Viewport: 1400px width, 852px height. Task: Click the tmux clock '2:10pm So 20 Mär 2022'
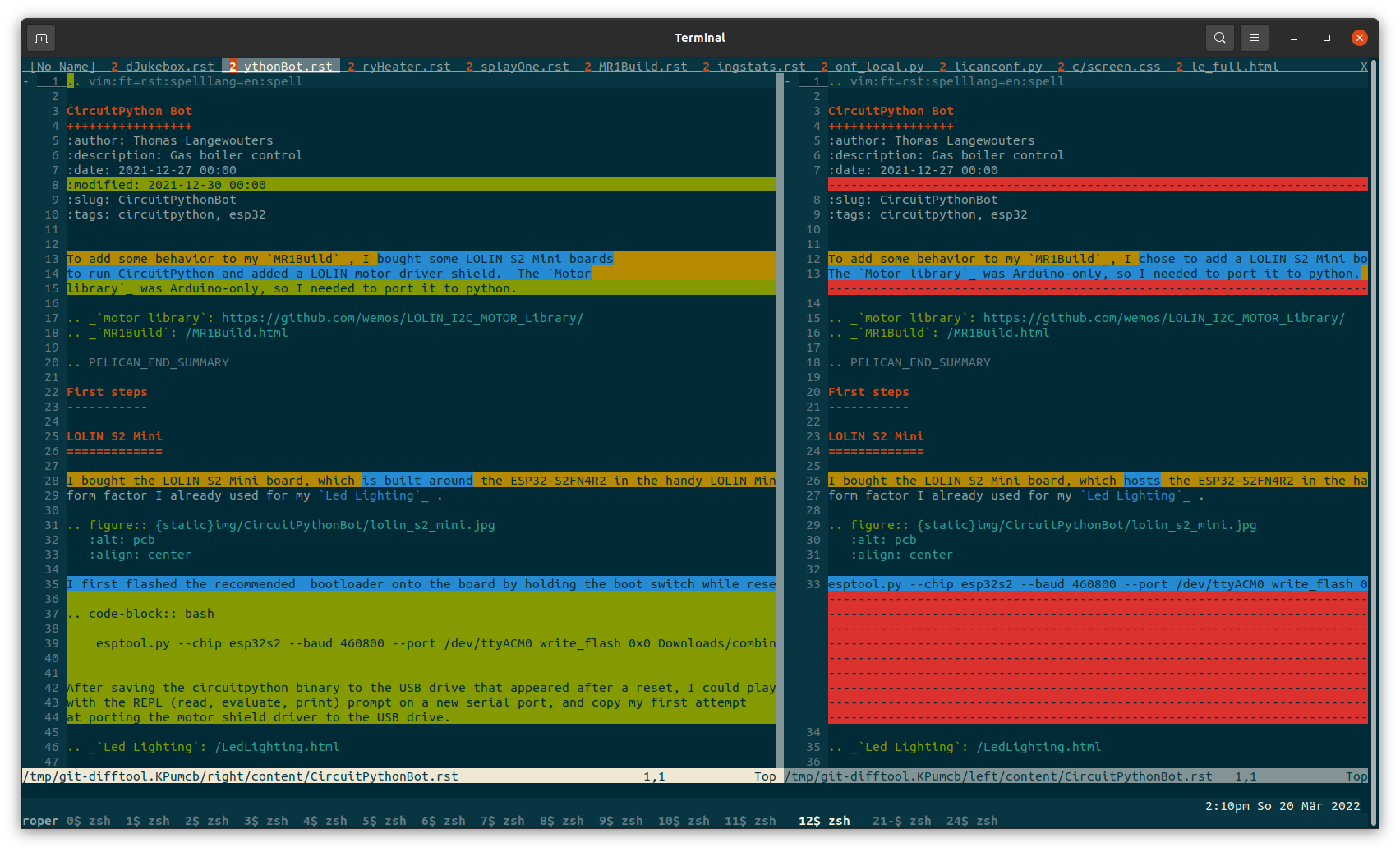pos(1283,806)
